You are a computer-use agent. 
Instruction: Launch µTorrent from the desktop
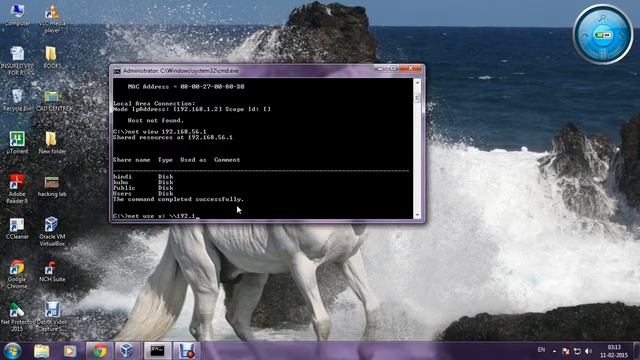[x=17, y=143]
